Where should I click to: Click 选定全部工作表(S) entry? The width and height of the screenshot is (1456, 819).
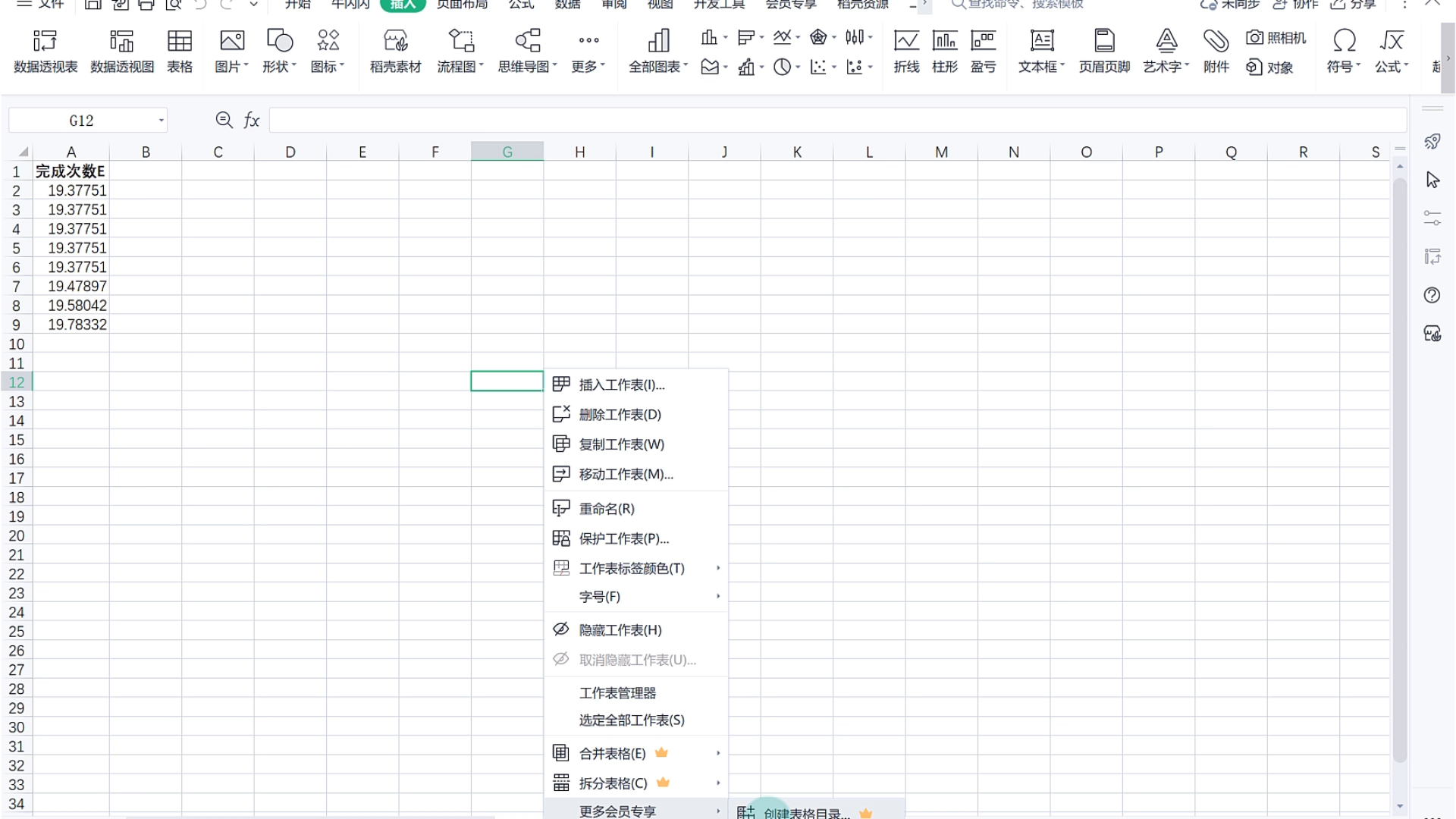(632, 720)
